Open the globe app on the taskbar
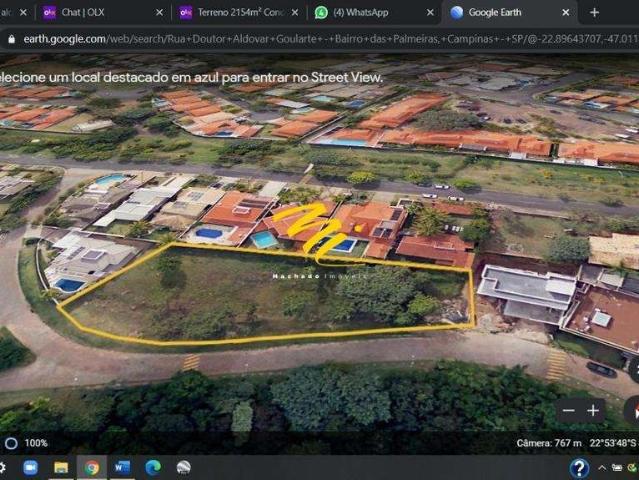The width and height of the screenshot is (639, 480). [183, 468]
